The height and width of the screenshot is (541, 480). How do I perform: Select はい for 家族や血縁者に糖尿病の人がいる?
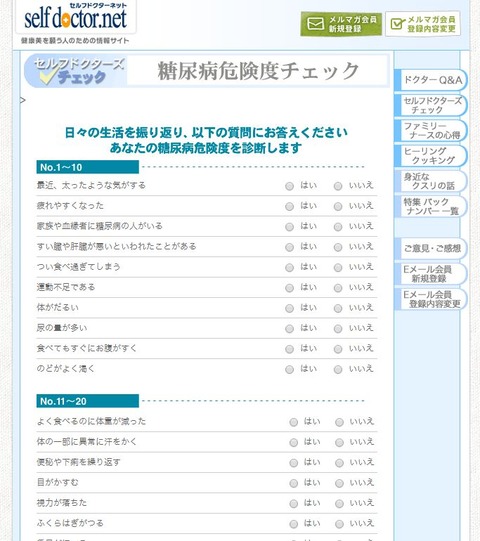289,227
